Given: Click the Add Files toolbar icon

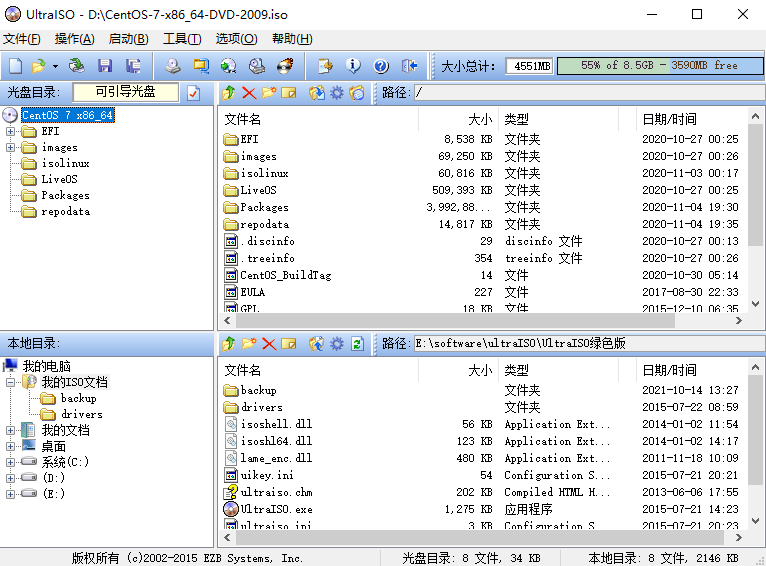Looking at the screenshot, I should coord(325,65).
